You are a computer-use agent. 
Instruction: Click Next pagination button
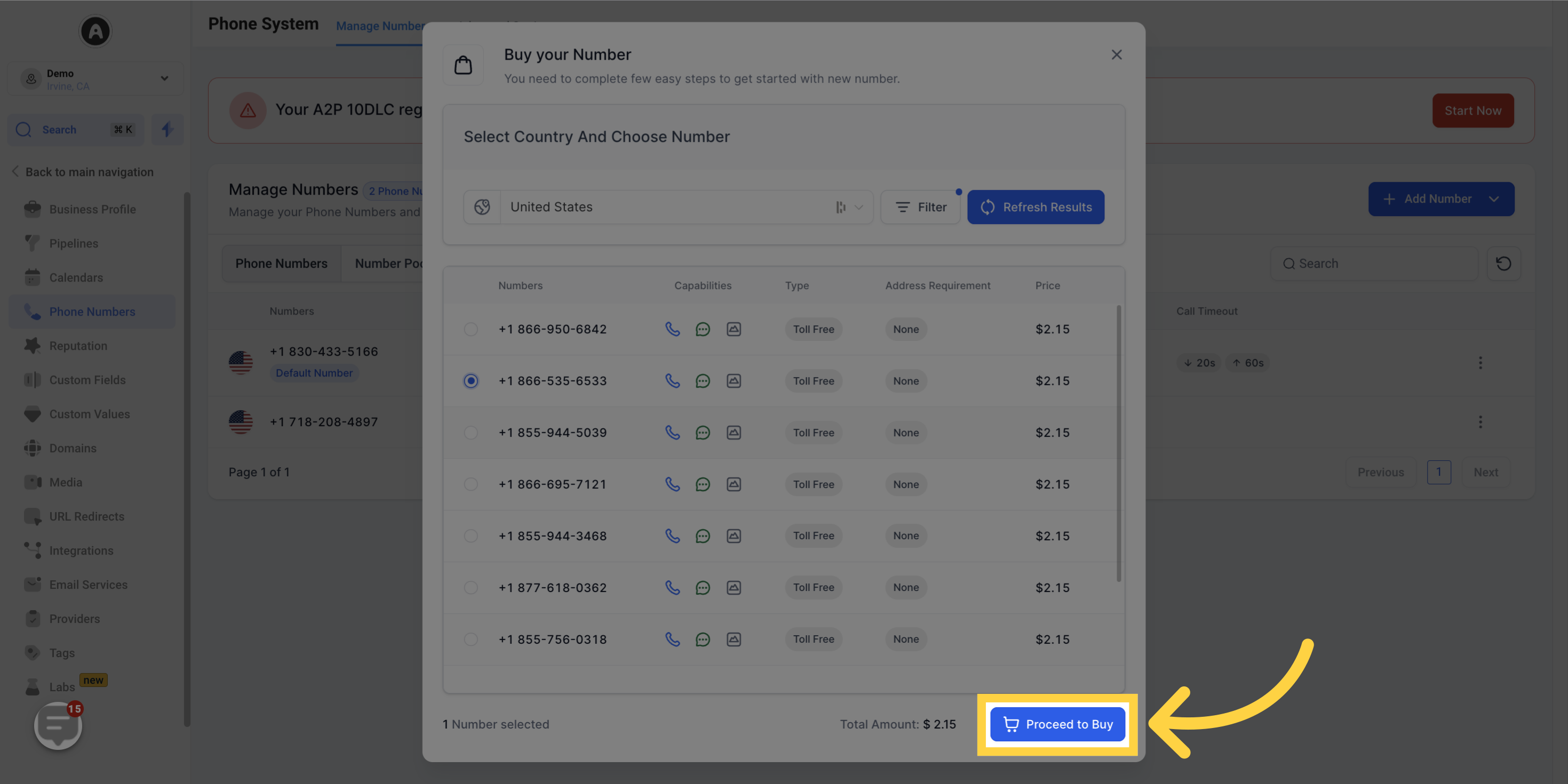(1486, 473)
